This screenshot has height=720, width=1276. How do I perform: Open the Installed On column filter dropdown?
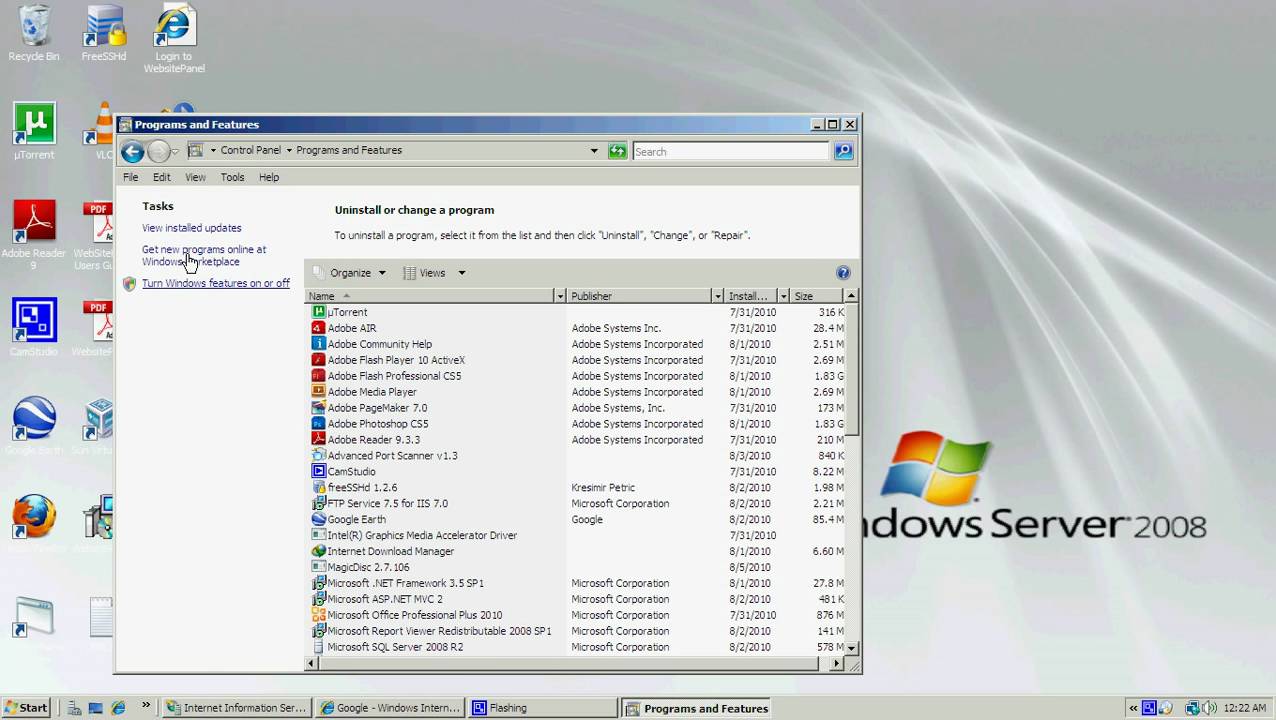click(783, 296)
